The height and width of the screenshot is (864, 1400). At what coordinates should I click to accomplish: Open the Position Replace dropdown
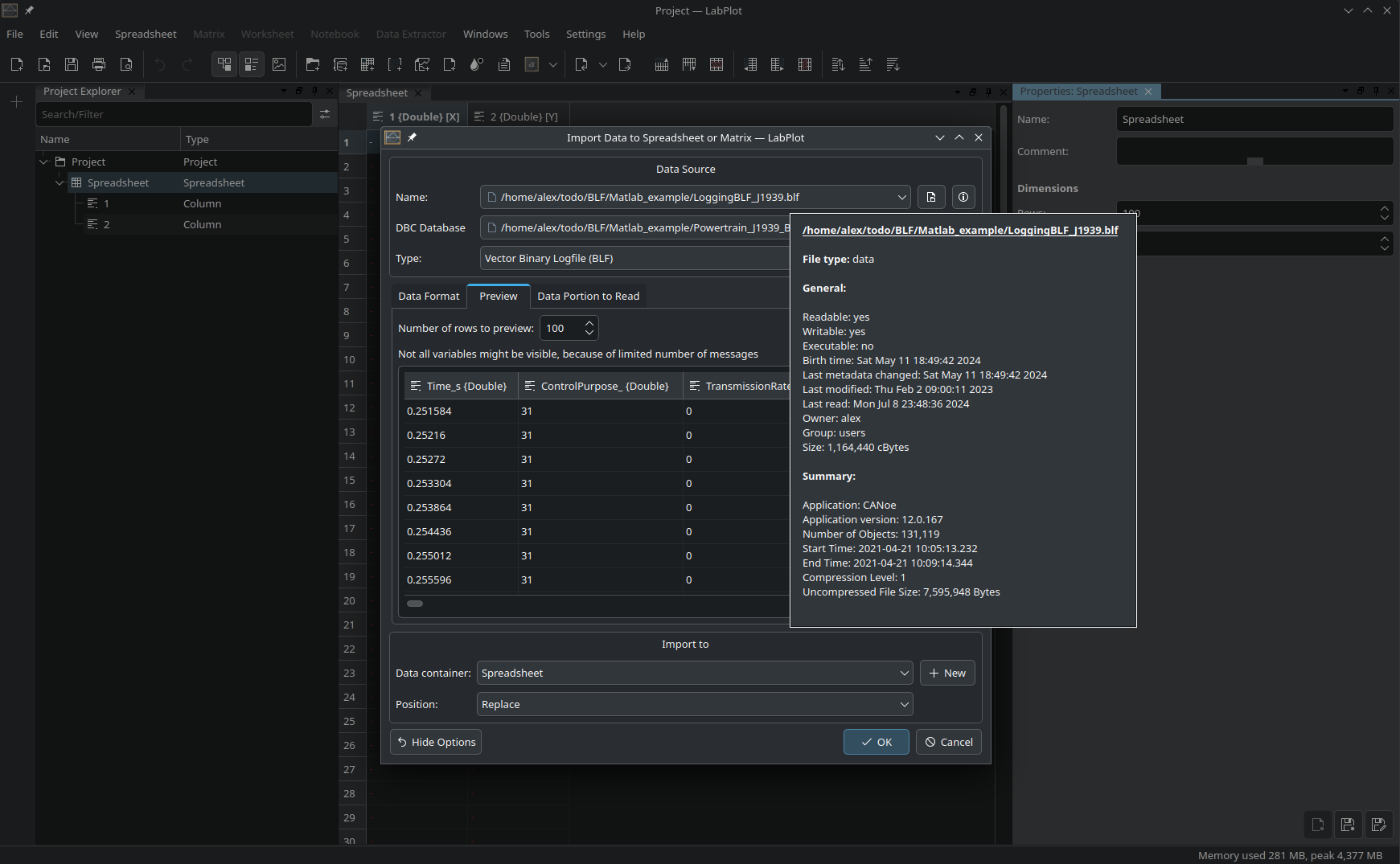[x=904, y=704]
